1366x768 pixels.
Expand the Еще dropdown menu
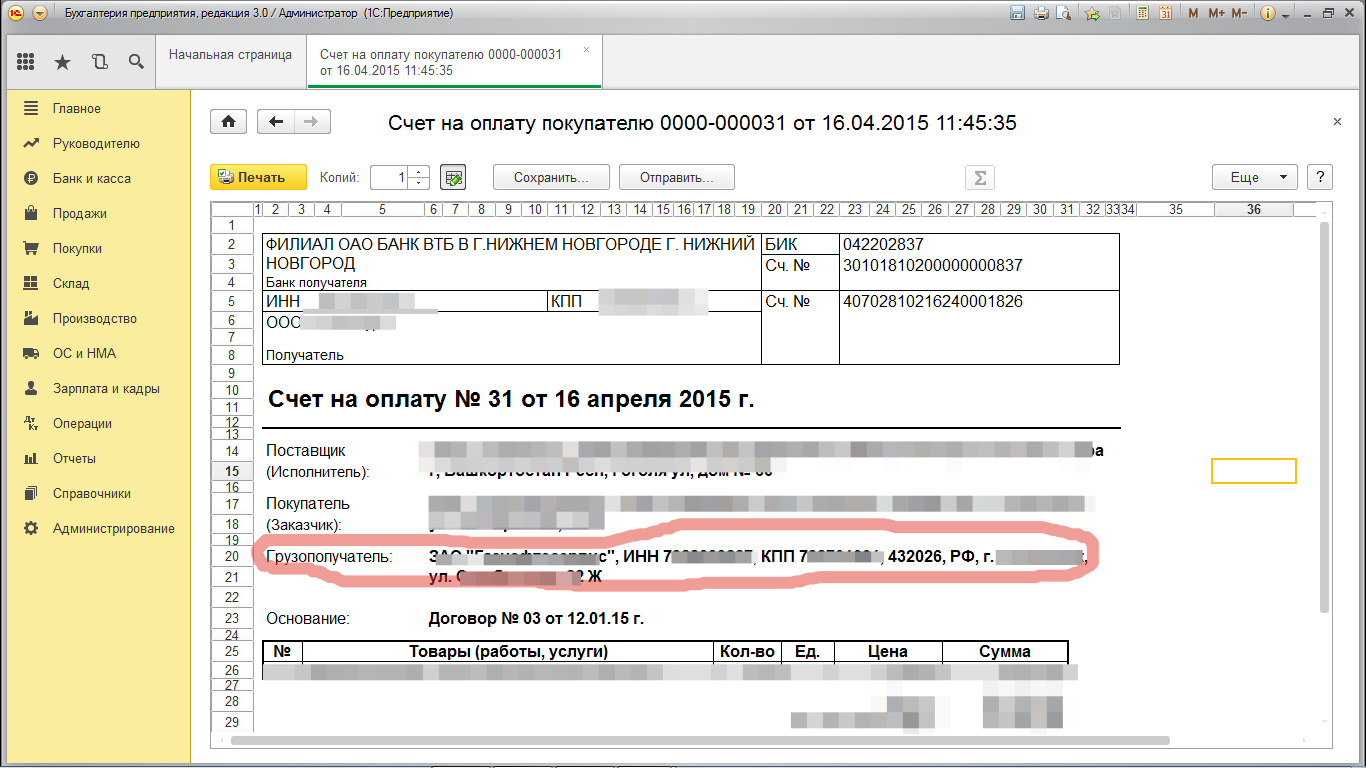(x=1254, y=177)
